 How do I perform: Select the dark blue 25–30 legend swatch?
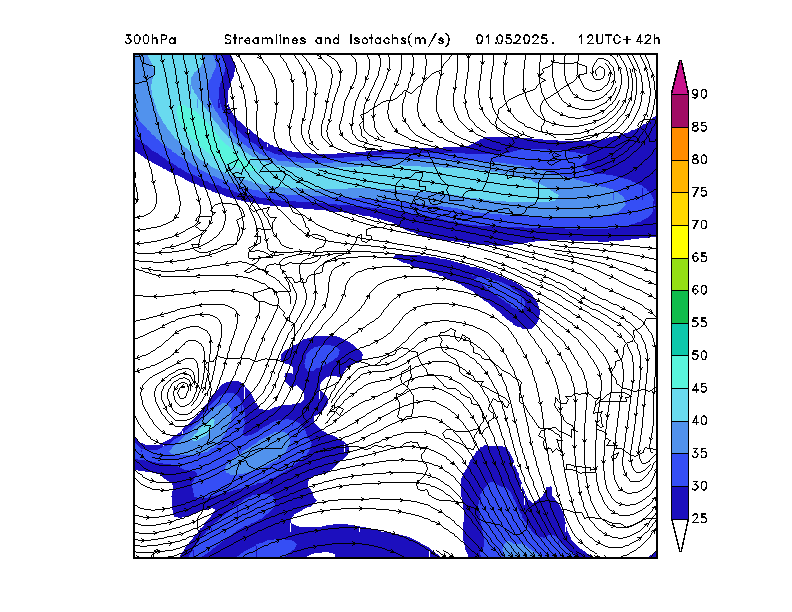pos(680,502)
